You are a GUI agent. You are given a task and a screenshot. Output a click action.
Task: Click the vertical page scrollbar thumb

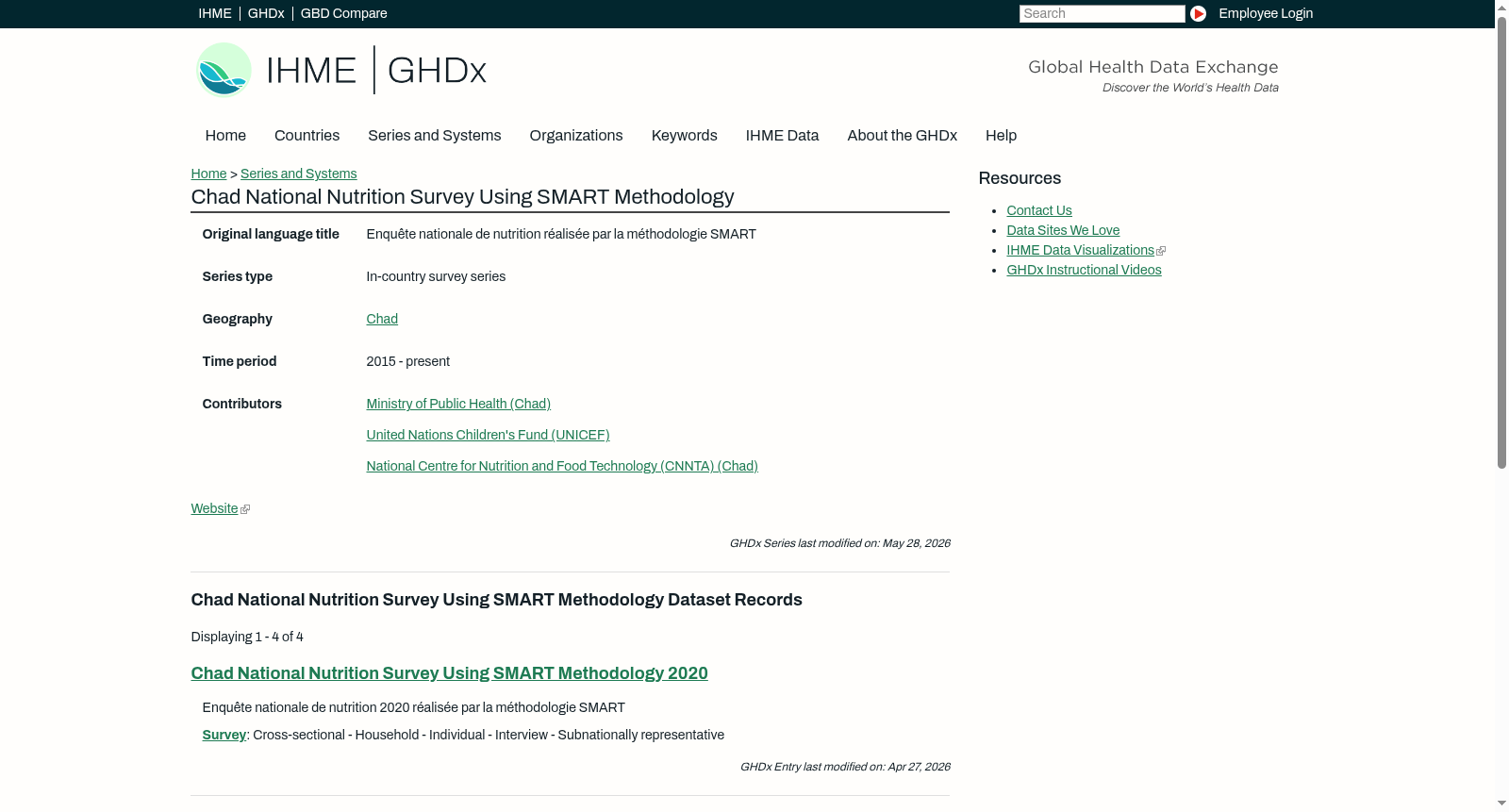click(x=1501, y=242)
